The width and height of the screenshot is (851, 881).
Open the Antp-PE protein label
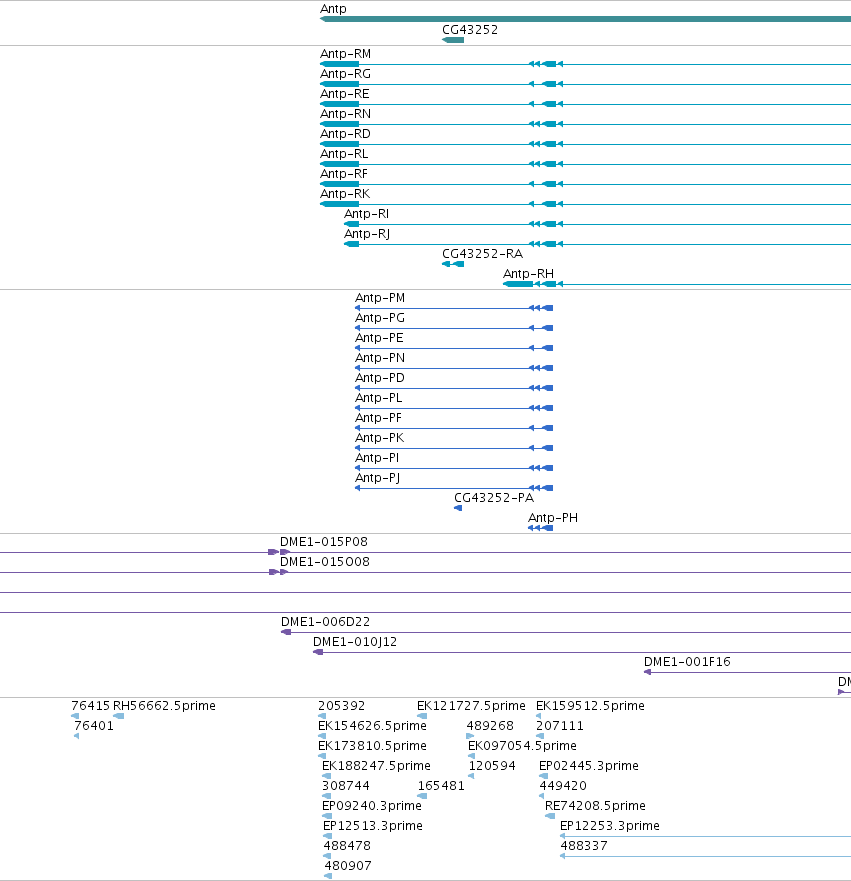click(x=379, y=338)
